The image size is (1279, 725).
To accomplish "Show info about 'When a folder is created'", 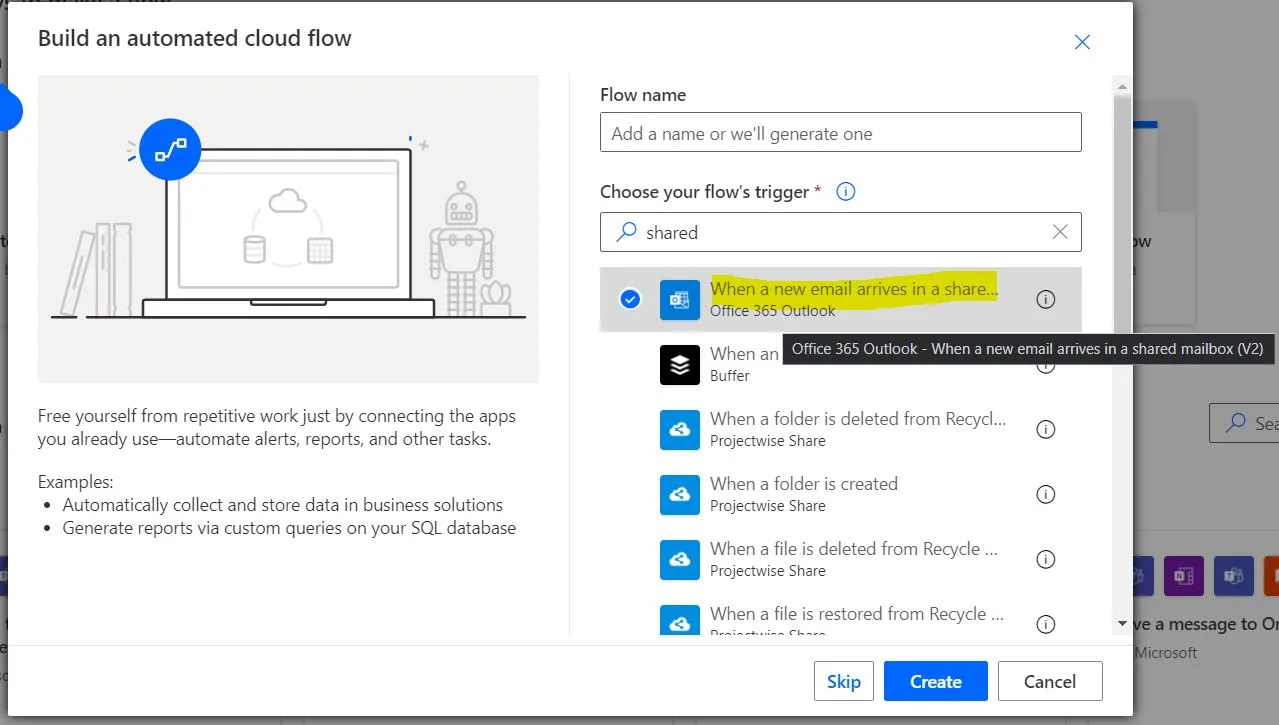I will 1045,494.
